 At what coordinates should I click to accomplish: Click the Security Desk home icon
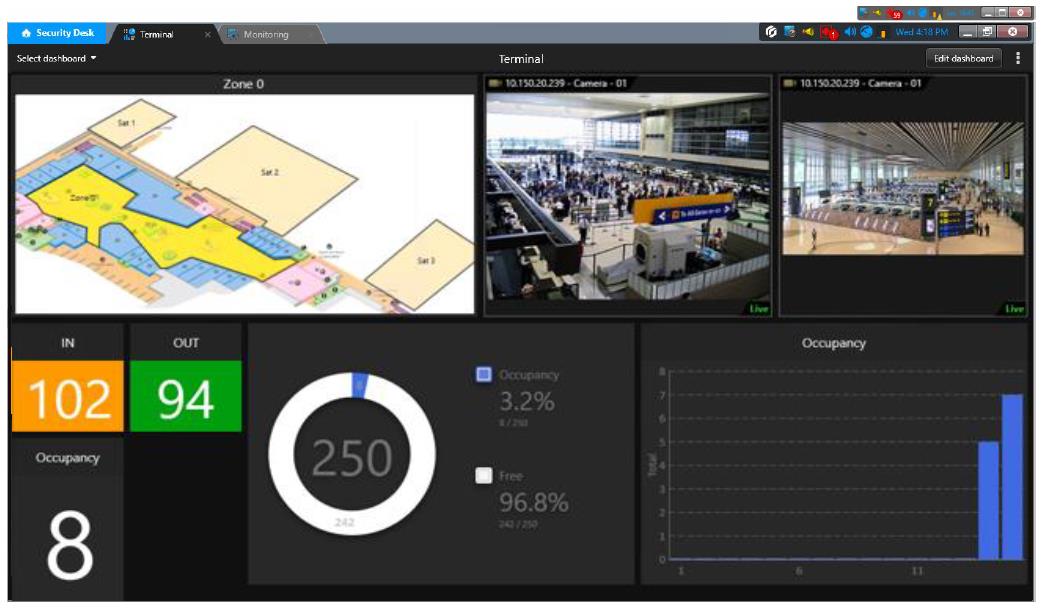pos(26,33)
